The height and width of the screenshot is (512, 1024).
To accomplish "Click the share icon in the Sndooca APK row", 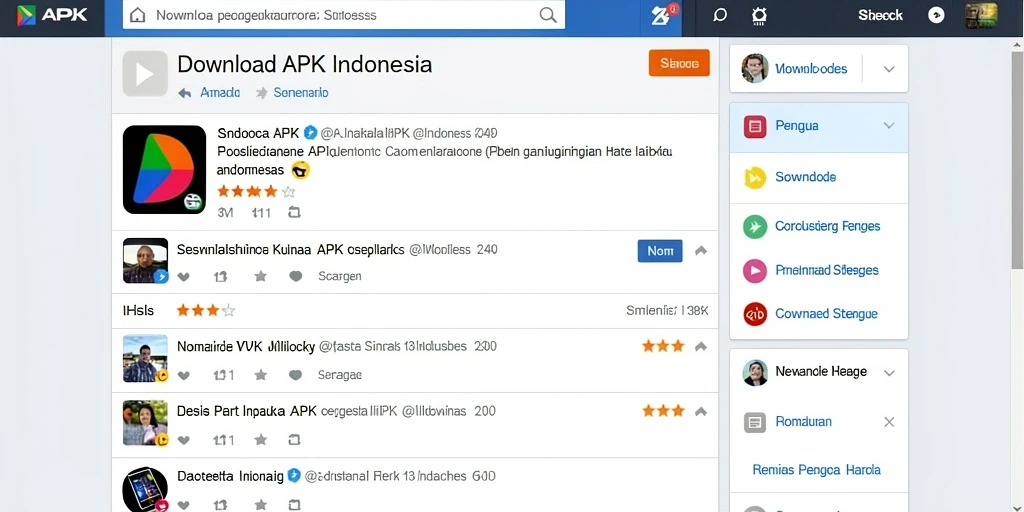I will coord(294,212).
